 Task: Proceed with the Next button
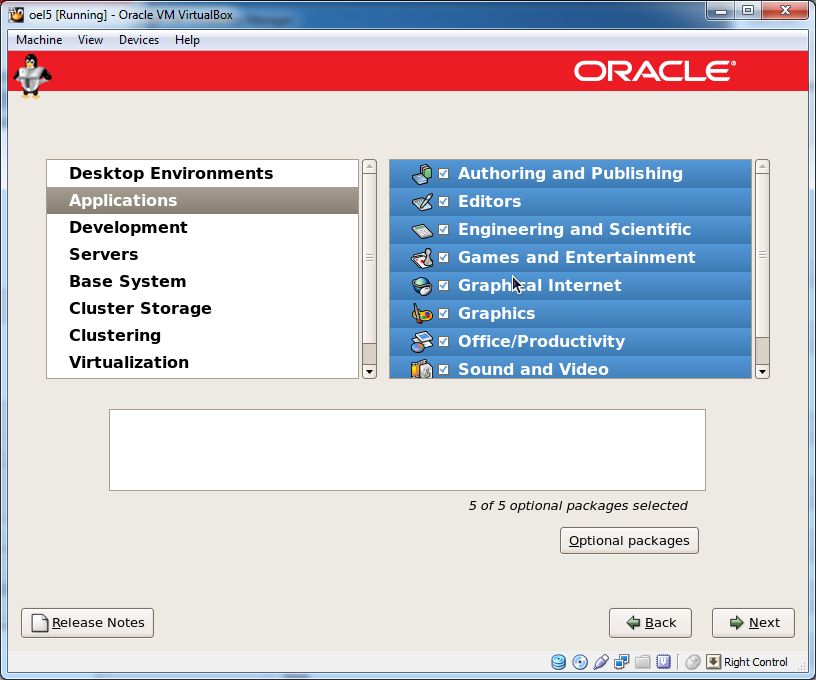[x=754, y=623]
